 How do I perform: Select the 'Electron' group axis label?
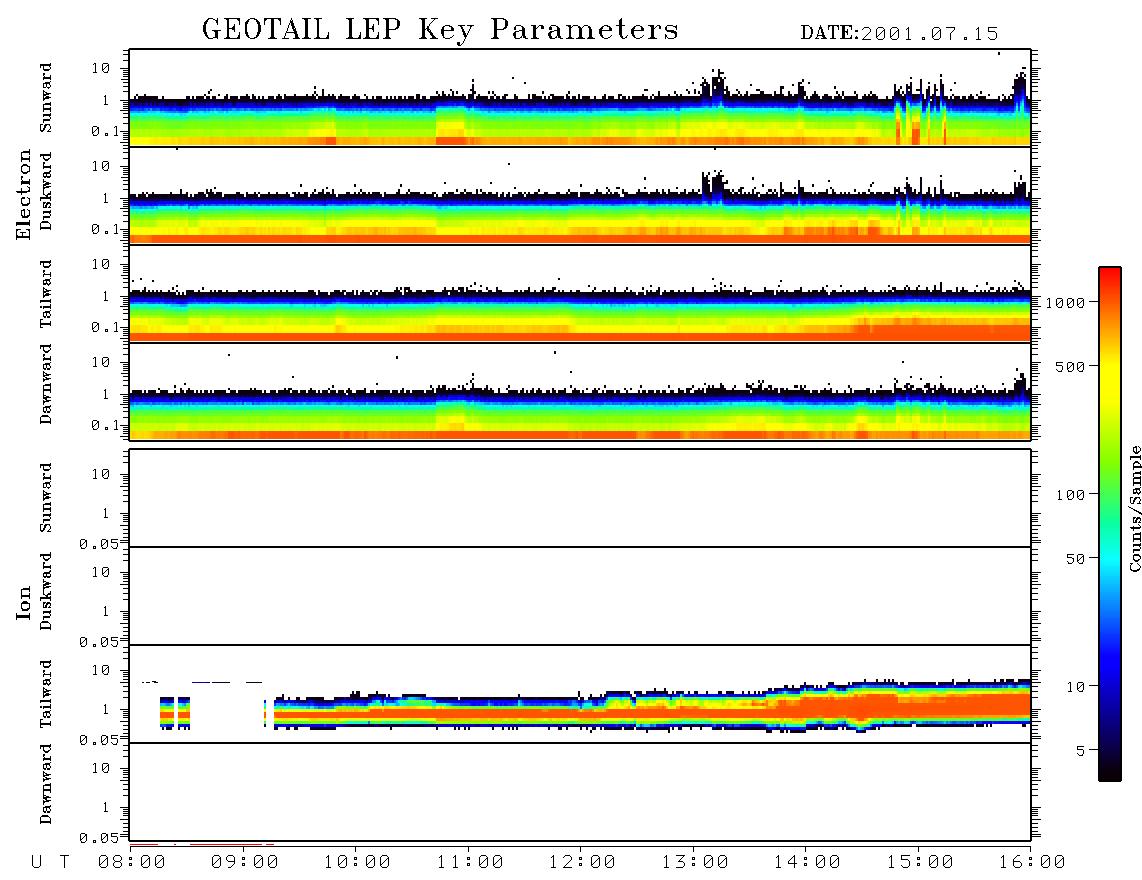coord(24,194)
